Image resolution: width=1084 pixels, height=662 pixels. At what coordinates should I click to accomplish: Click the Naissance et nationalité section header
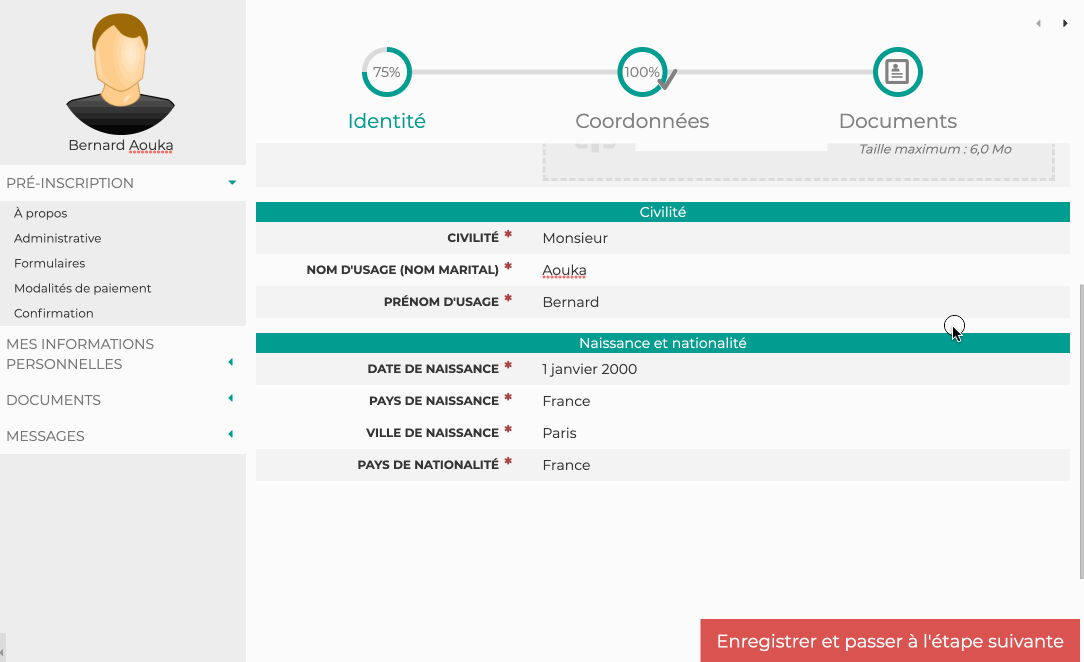point(663,343)
